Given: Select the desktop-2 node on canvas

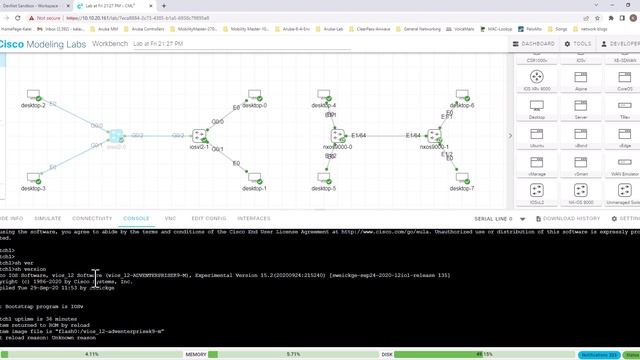Looking at the screenshot, I should coord(33,96).
